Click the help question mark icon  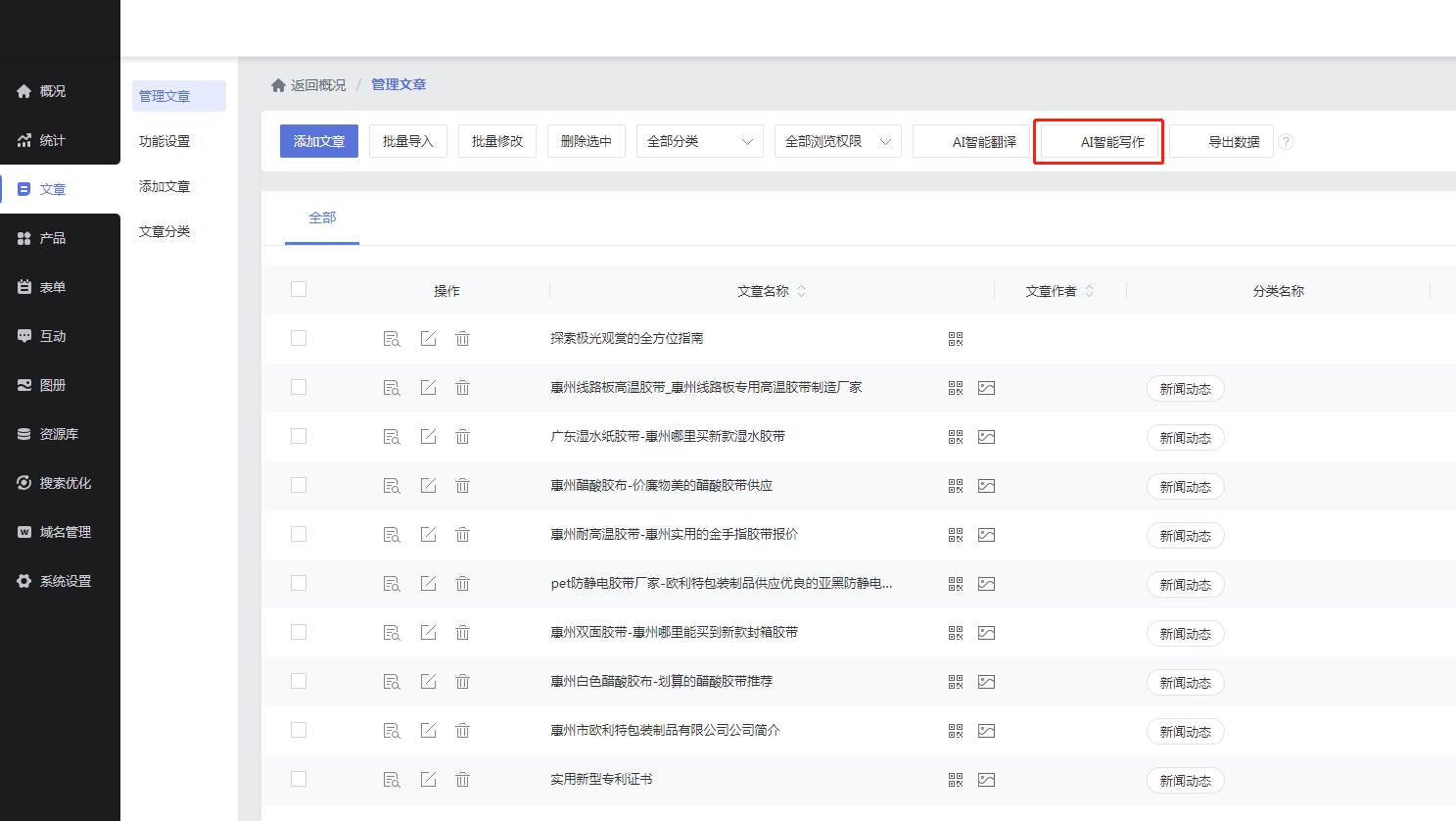(x=1287, y=142)
